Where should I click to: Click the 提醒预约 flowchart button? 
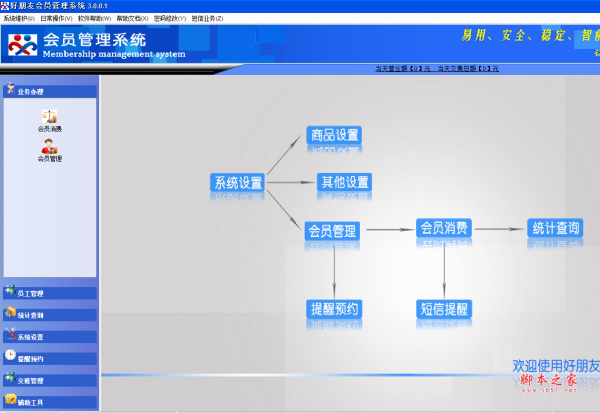click(334, 309)
